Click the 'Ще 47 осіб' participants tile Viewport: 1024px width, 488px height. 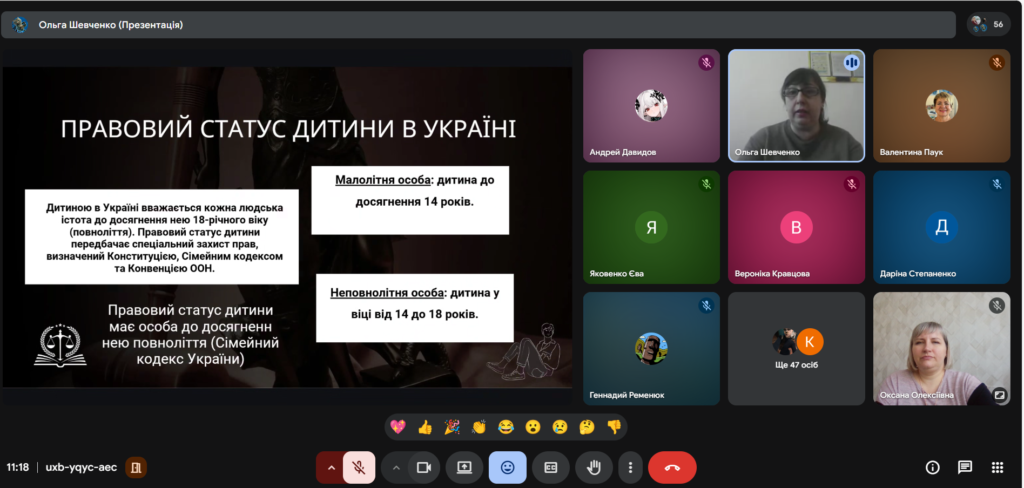pos(796,348)
